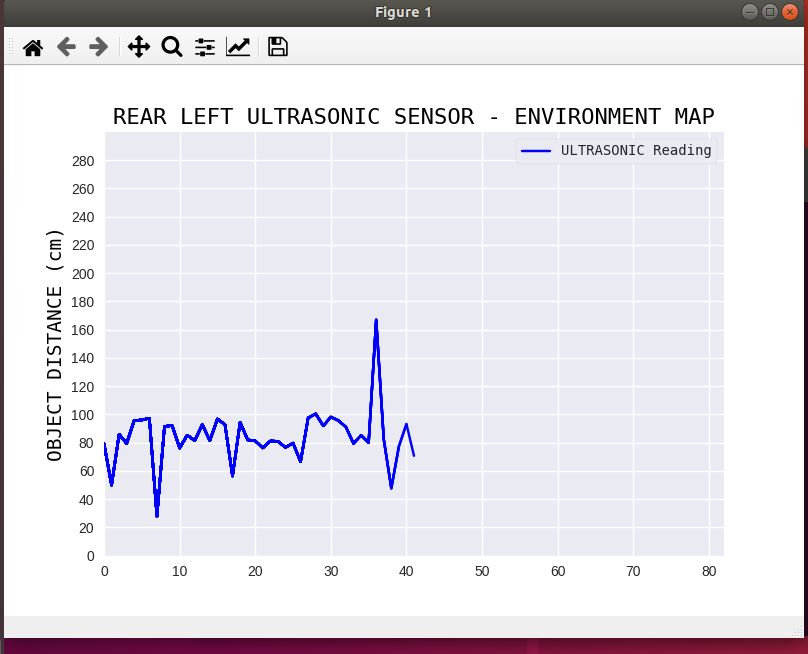Click the window resize grip in the bottom-right corner
Image resolution: width=808 pixels, height=654 pixels.
799,631
